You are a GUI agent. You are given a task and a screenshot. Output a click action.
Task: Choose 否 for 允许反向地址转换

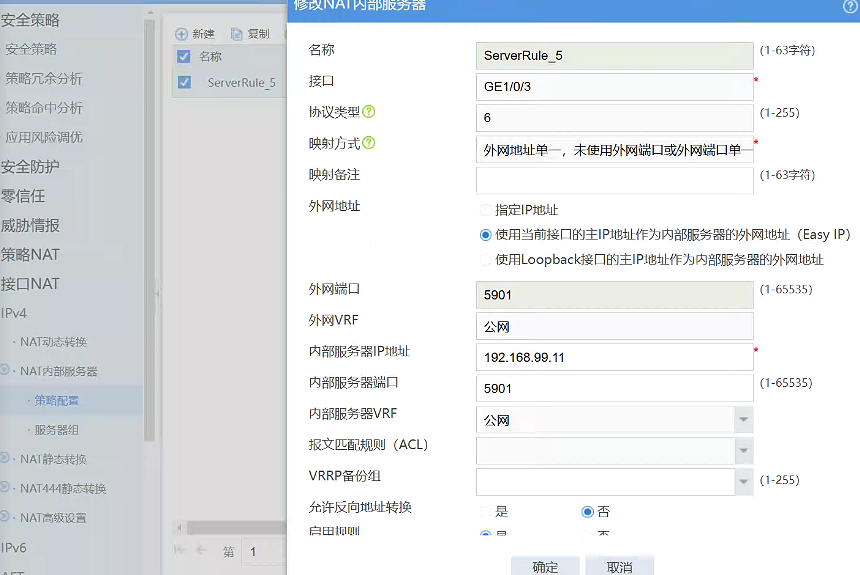click(x=587, y=511)
